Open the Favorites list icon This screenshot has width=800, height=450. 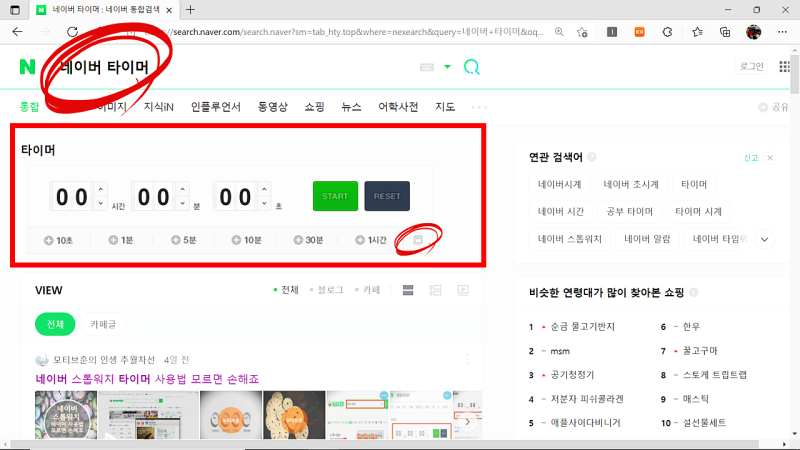pos(697,32)
